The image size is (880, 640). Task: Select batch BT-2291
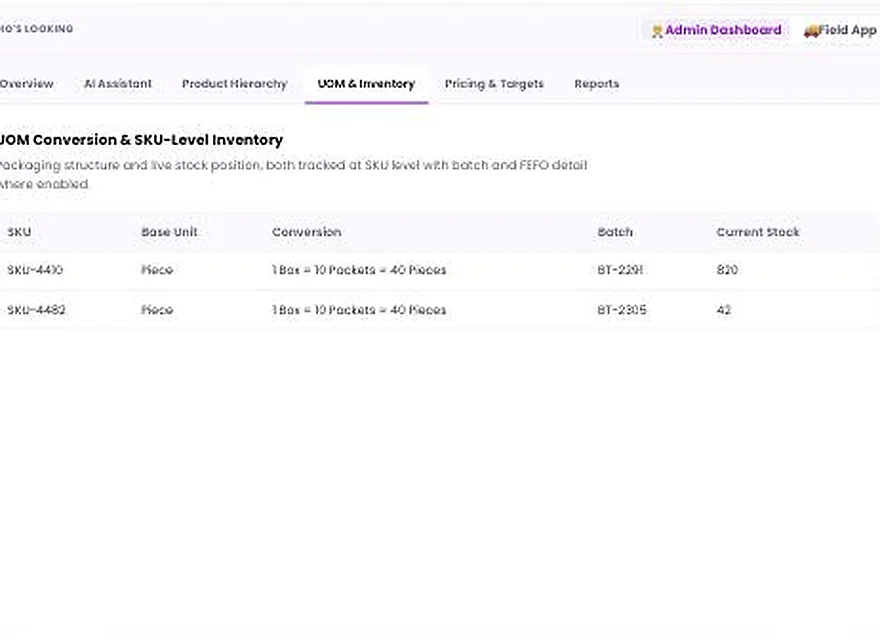pos(620,270)
